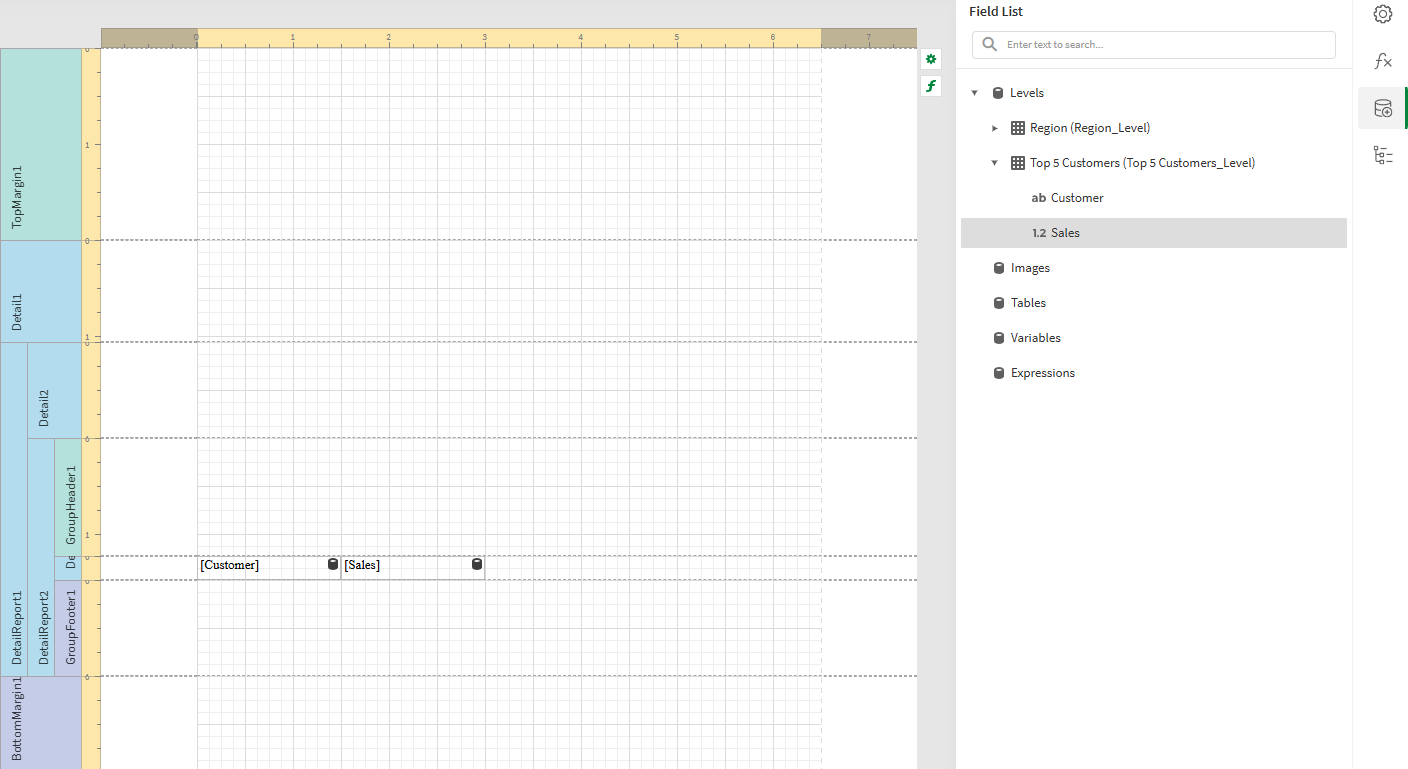Click the green formula icon beside the ruler
The image size is (1408, 769).
pos(930,86)
